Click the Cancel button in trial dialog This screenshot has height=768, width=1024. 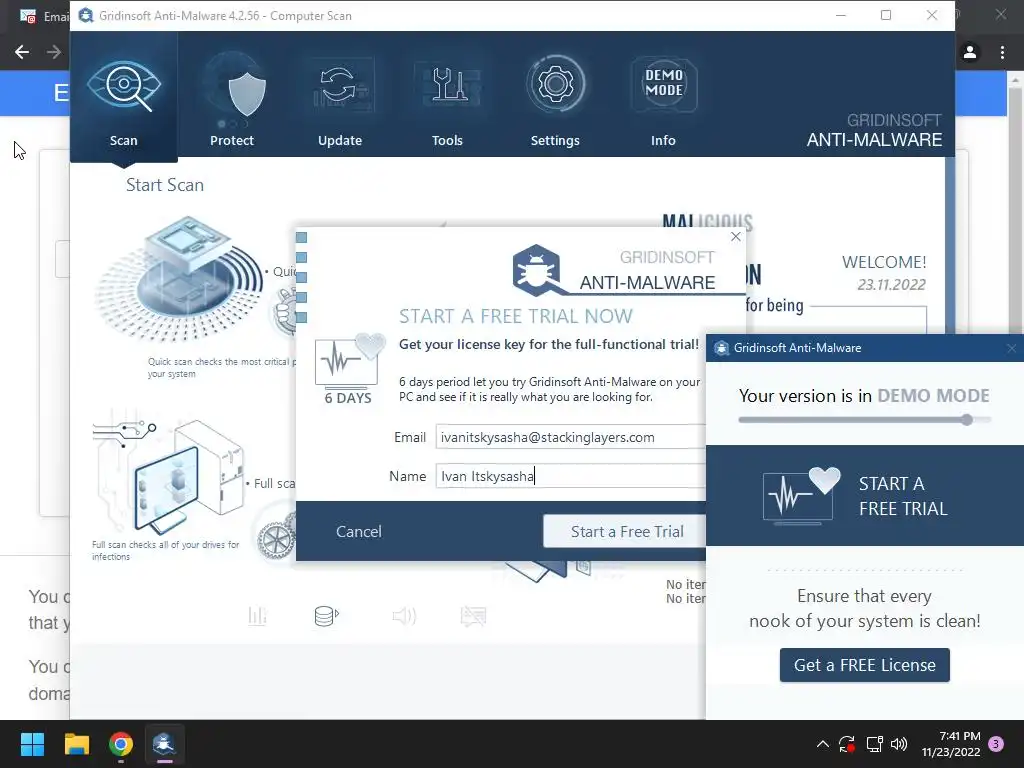tap(359, 532)
